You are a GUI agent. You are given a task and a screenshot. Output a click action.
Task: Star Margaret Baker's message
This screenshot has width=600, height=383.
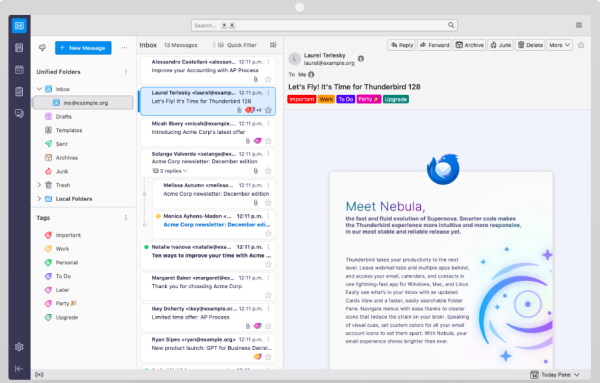click(268, 295)
